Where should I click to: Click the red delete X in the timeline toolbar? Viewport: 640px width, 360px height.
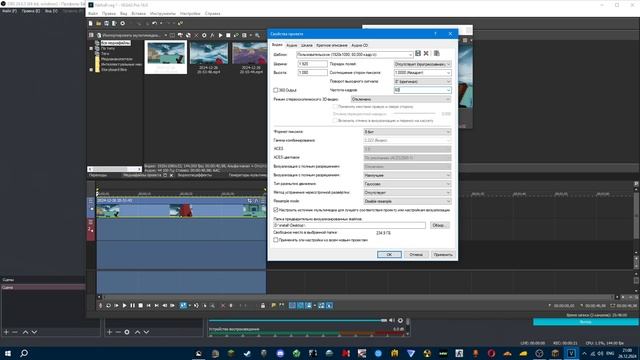[223, 305]
